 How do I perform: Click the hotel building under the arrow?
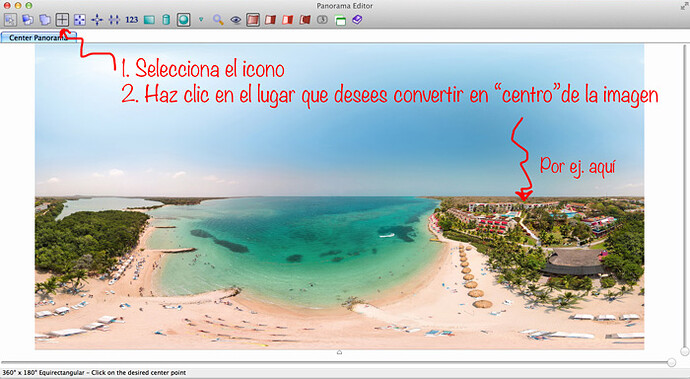pos(524,206)
